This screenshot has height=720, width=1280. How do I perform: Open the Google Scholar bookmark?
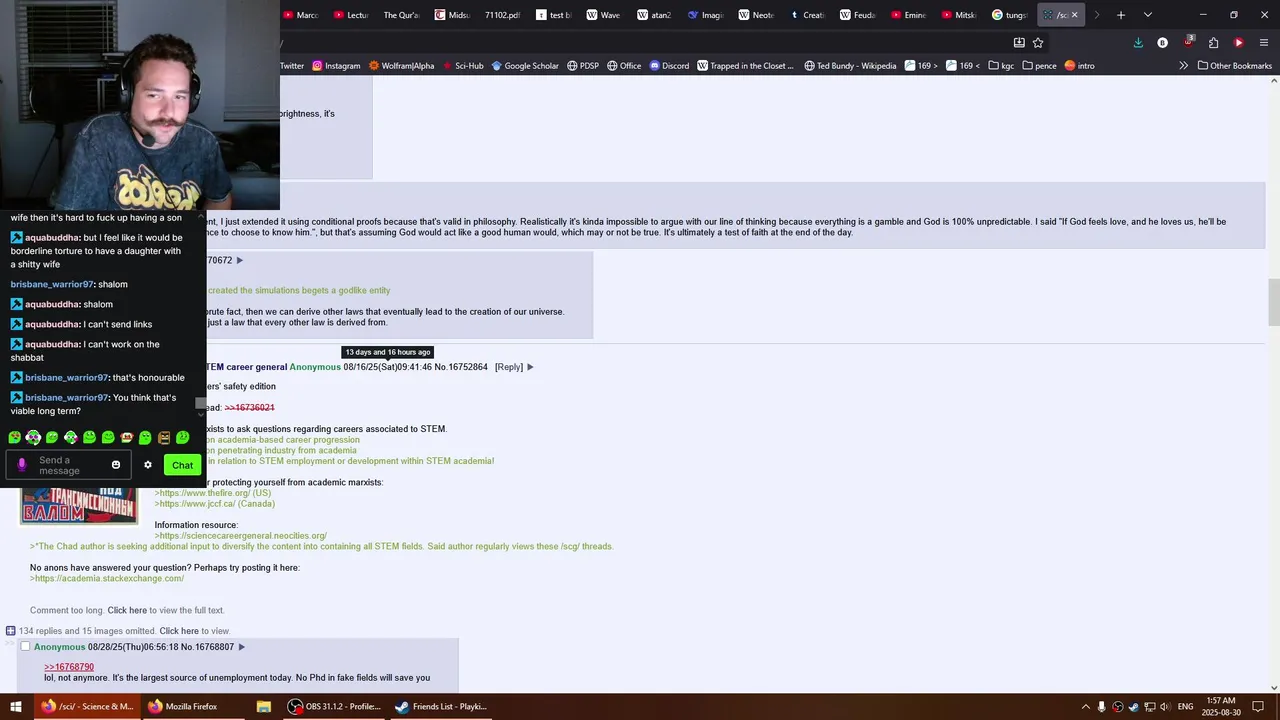coord(525,66)
